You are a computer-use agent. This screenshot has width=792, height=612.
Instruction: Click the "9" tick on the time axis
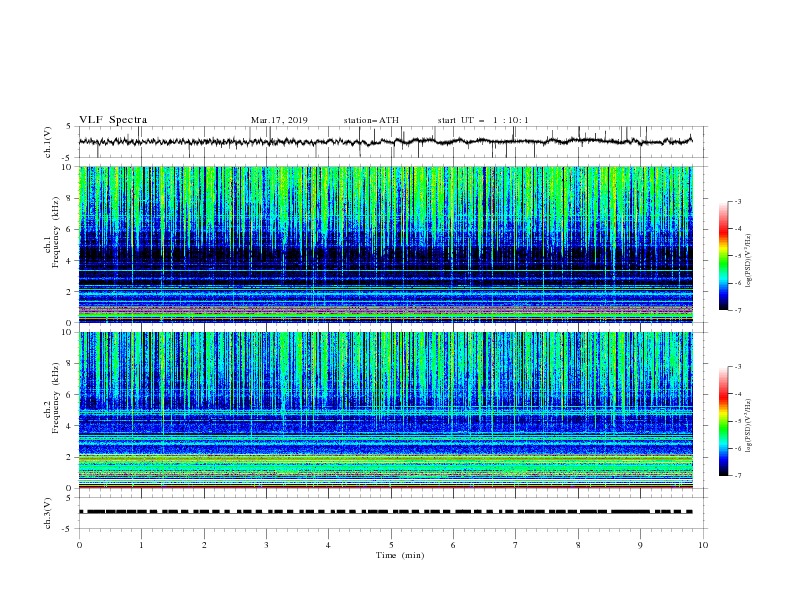(640, 545)
